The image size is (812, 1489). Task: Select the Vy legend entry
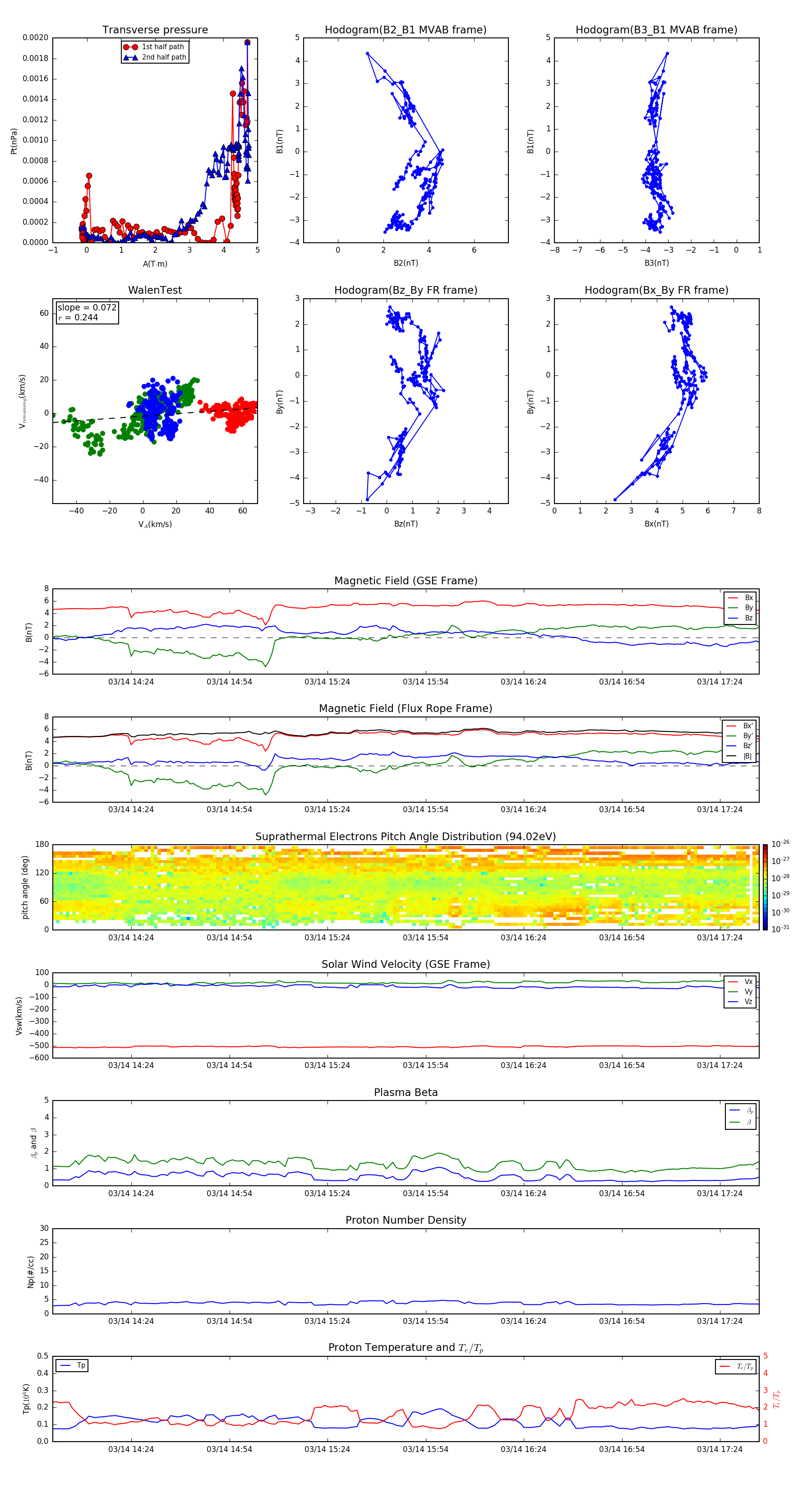tap(740, 991)
